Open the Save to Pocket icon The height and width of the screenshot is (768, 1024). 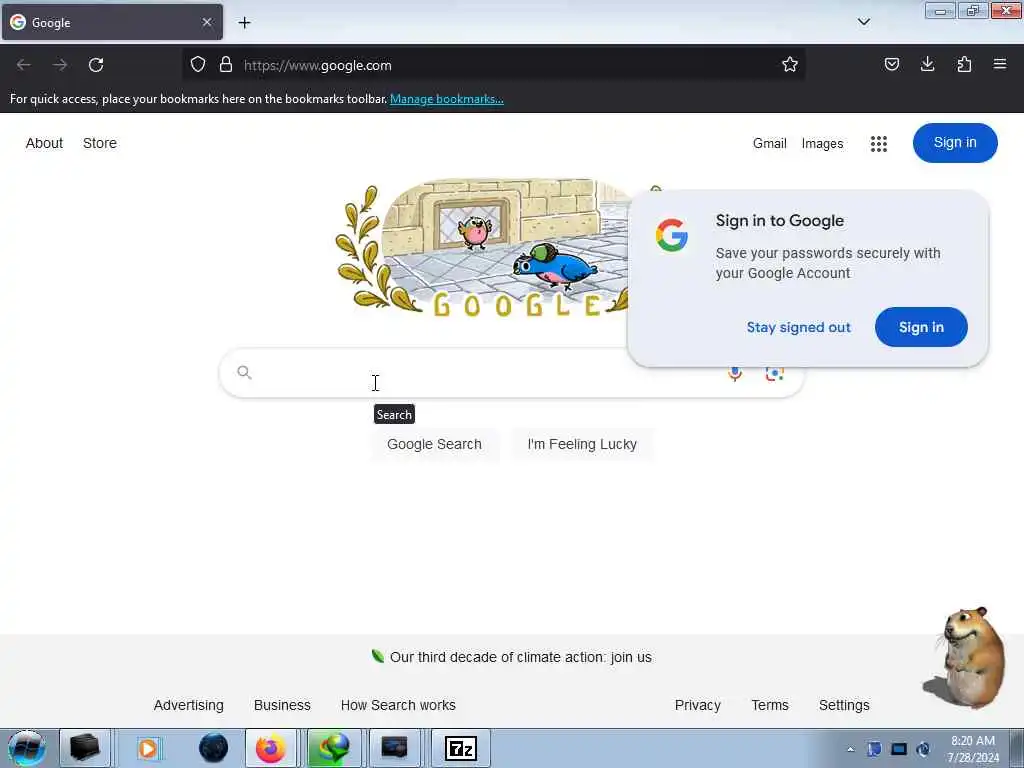coord(891,65)
